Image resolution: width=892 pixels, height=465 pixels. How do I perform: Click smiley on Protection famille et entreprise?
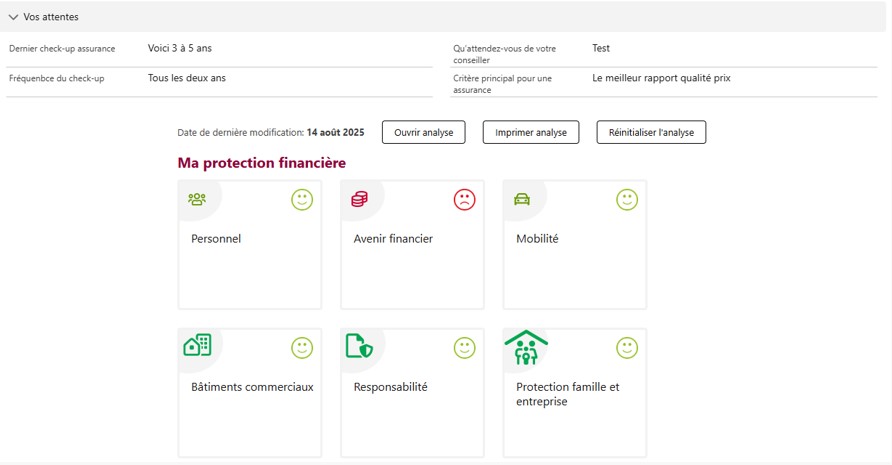[627, 348]
